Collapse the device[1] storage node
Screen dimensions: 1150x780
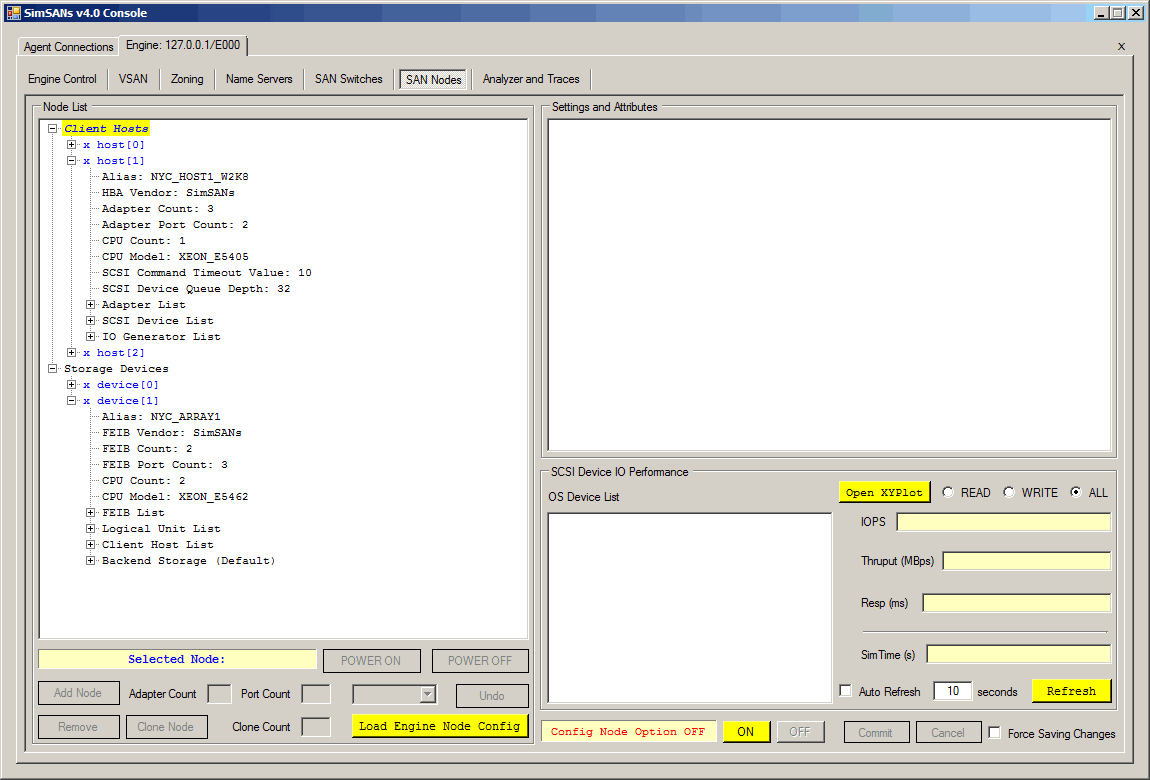click(x=72, y=401)
